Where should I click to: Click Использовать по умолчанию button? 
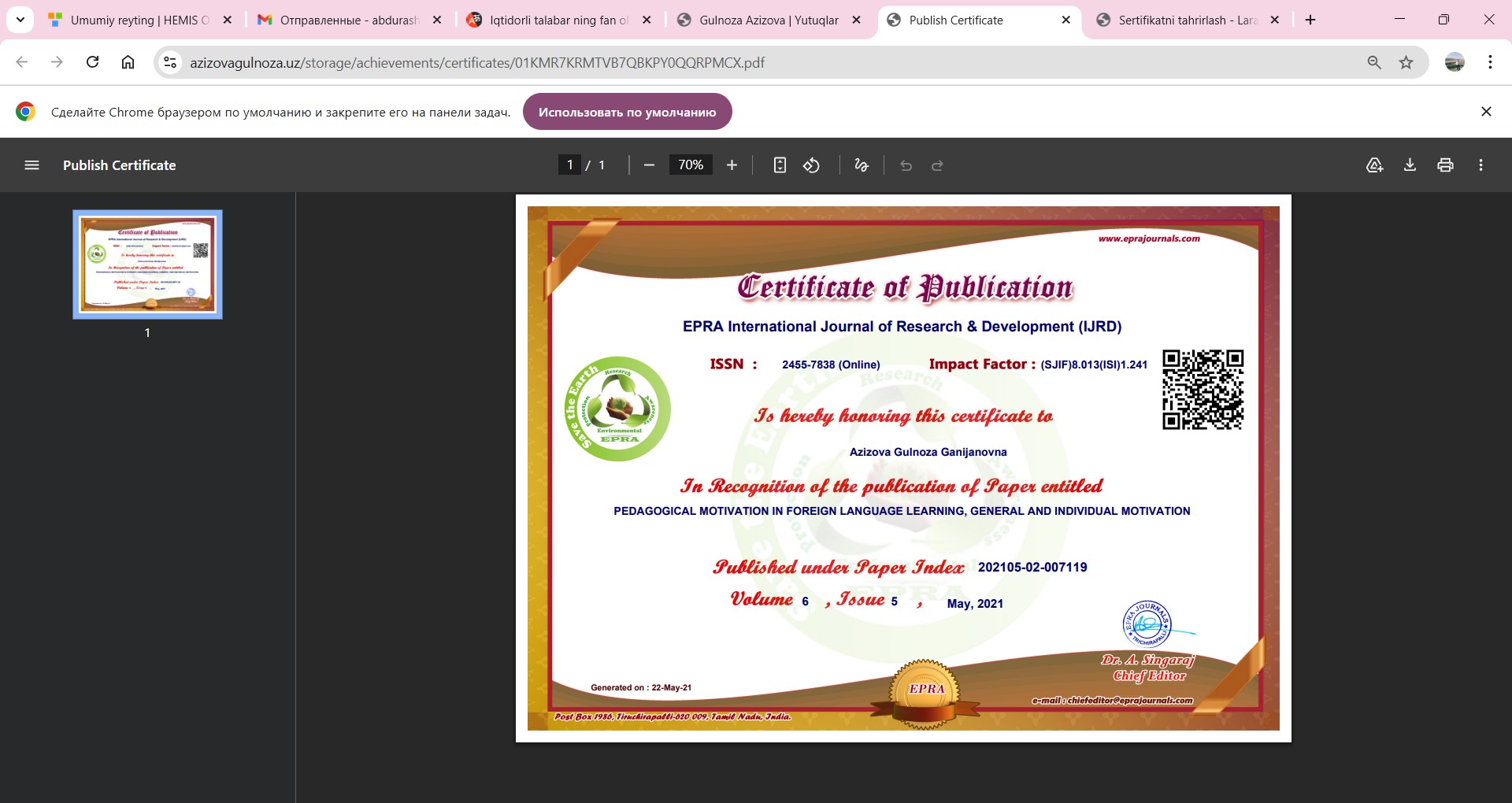pyautogui.click(x=627, y=112)
